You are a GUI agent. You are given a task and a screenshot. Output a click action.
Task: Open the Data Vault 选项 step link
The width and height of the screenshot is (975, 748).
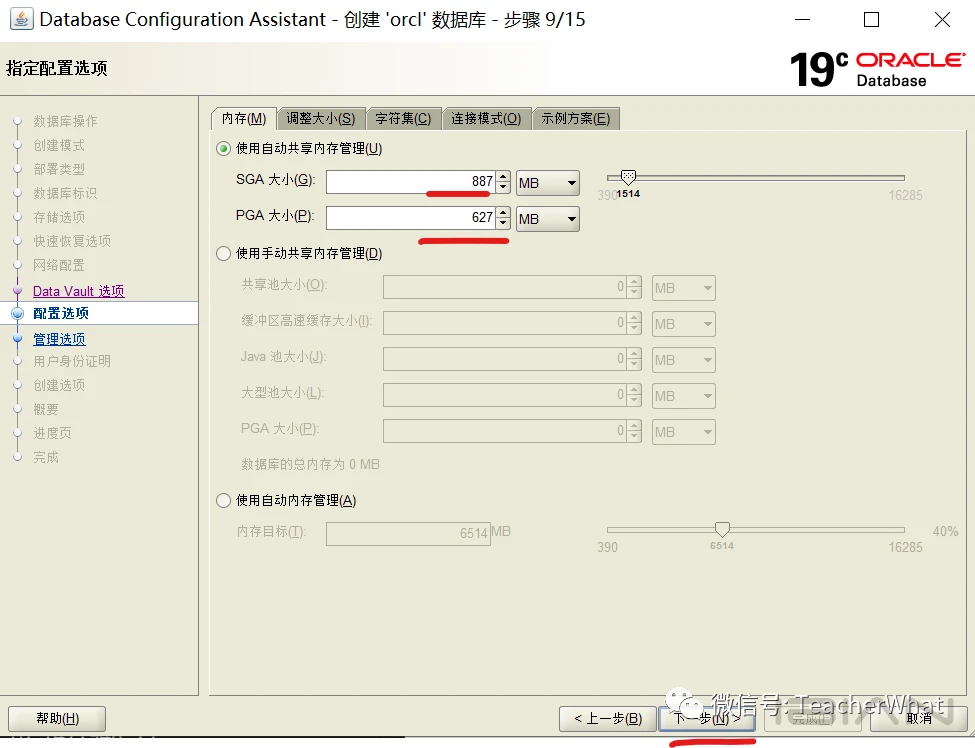[78, 291]
